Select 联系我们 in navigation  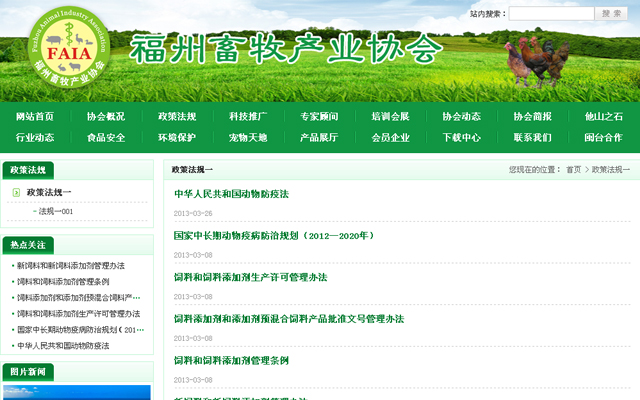click(532, 138)
